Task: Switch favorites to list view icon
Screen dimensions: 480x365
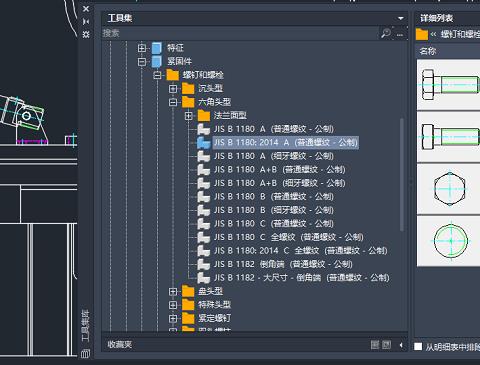Action: point(375,345)
